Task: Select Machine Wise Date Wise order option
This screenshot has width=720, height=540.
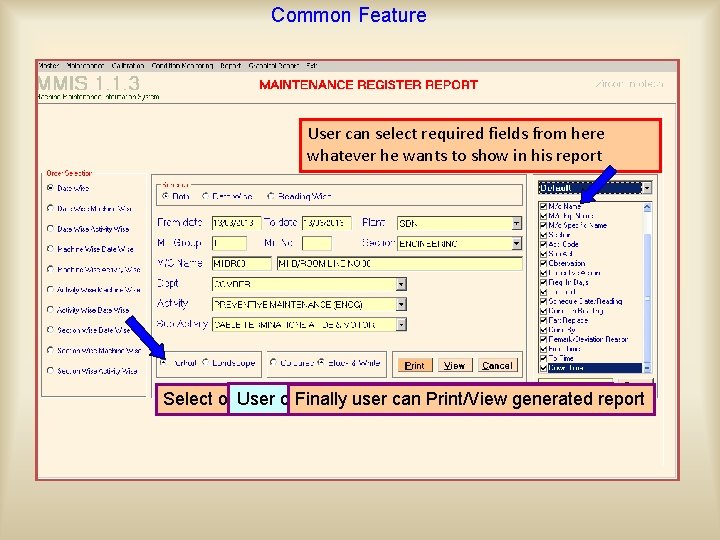Action: point(51,248)
